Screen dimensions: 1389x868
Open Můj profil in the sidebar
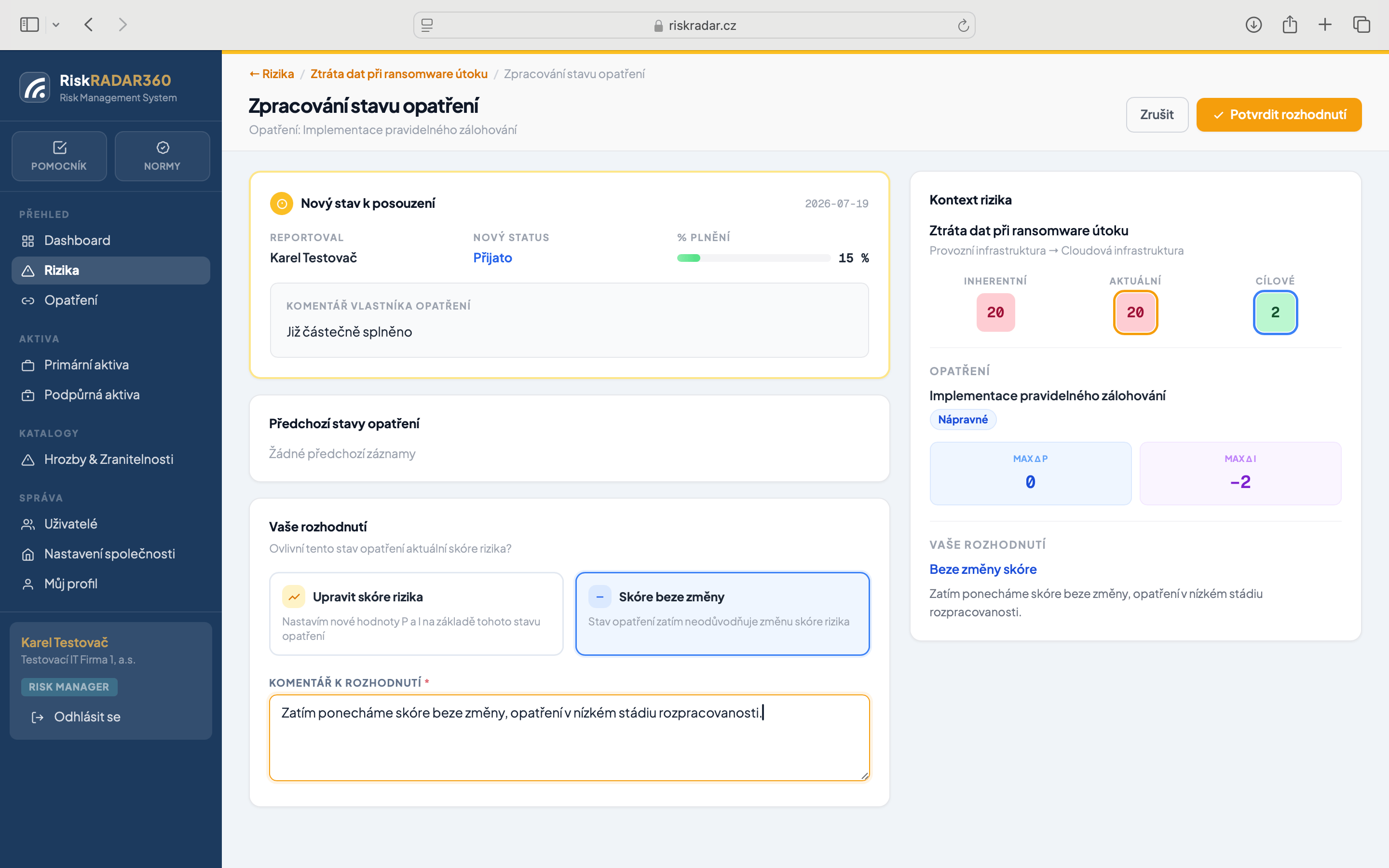point(111,584)
